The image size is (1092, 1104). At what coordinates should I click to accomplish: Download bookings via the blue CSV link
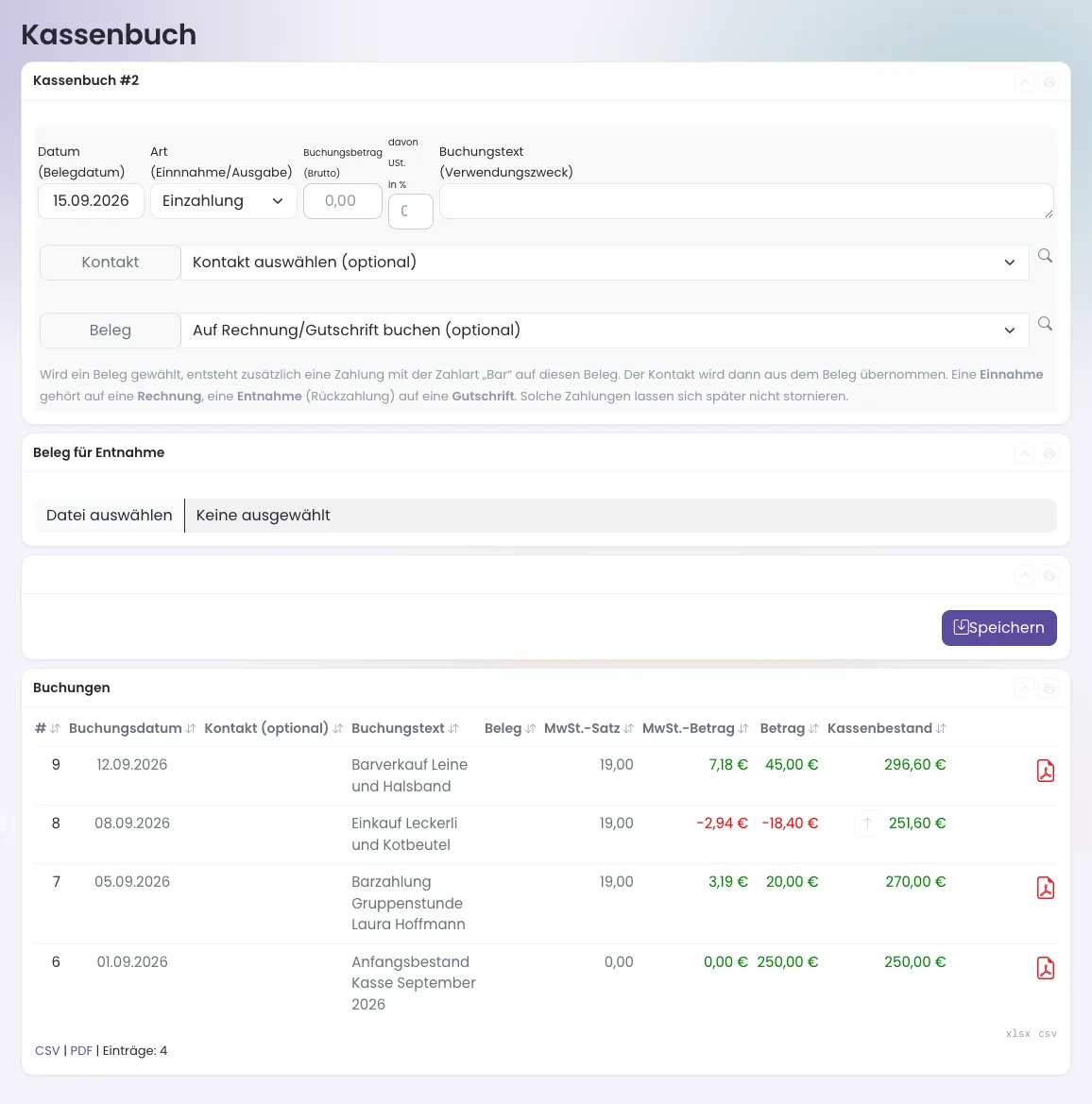[47, 1051]
